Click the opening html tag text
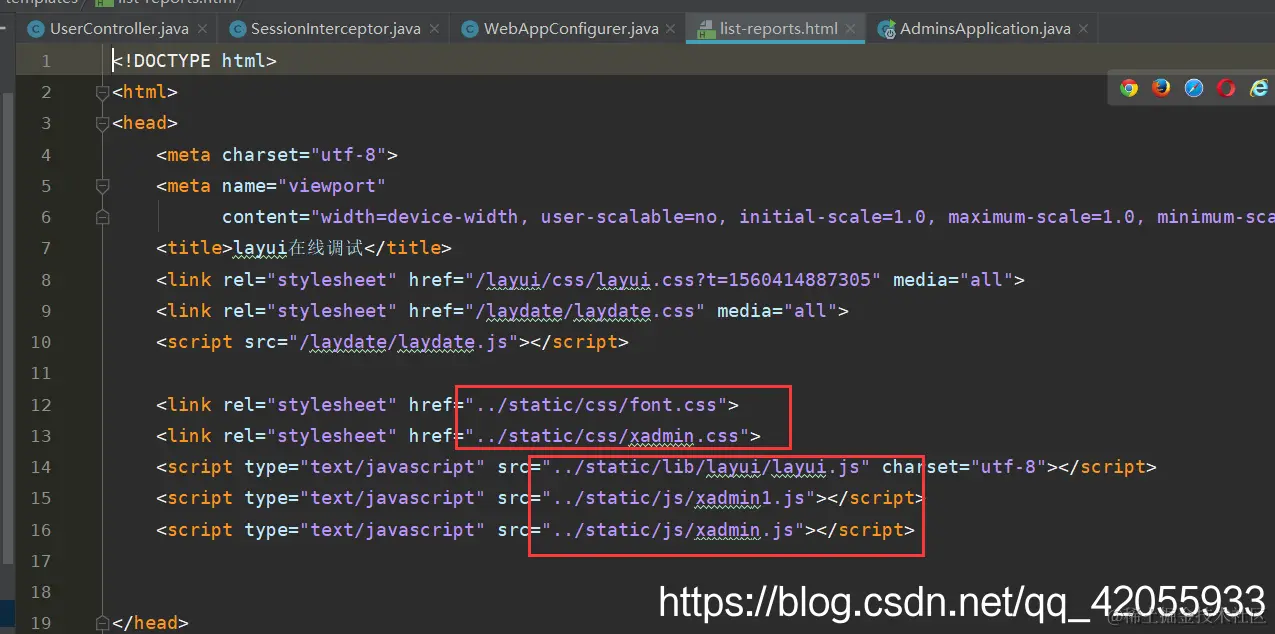This screenshot has width=1275, height=634. [x=145, y=92]
